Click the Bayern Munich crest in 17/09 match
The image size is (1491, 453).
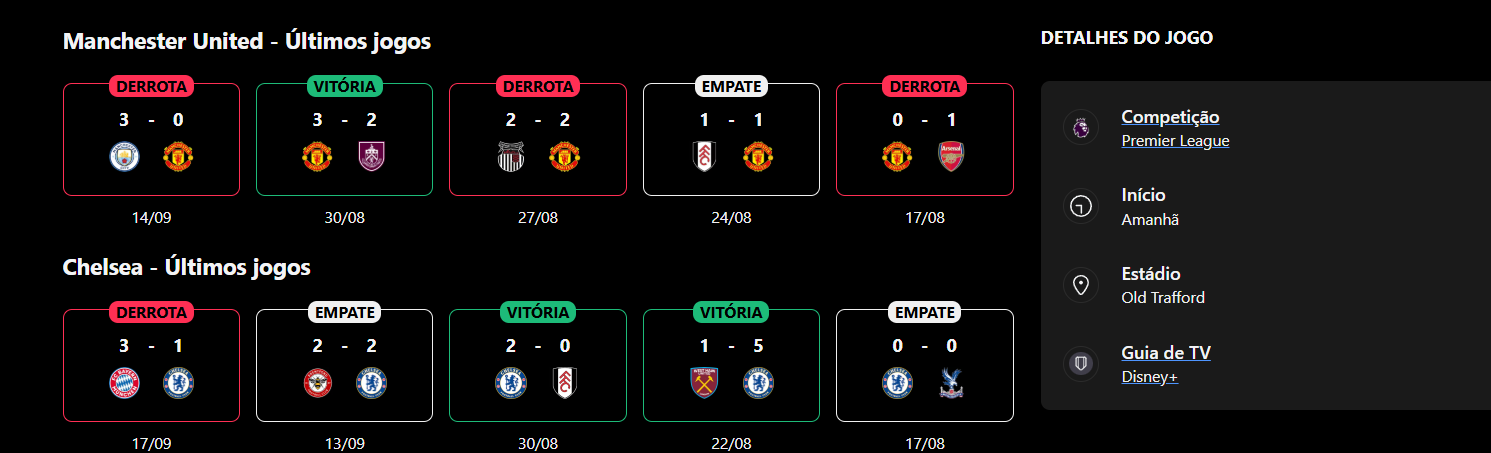[x=125, y=383]
